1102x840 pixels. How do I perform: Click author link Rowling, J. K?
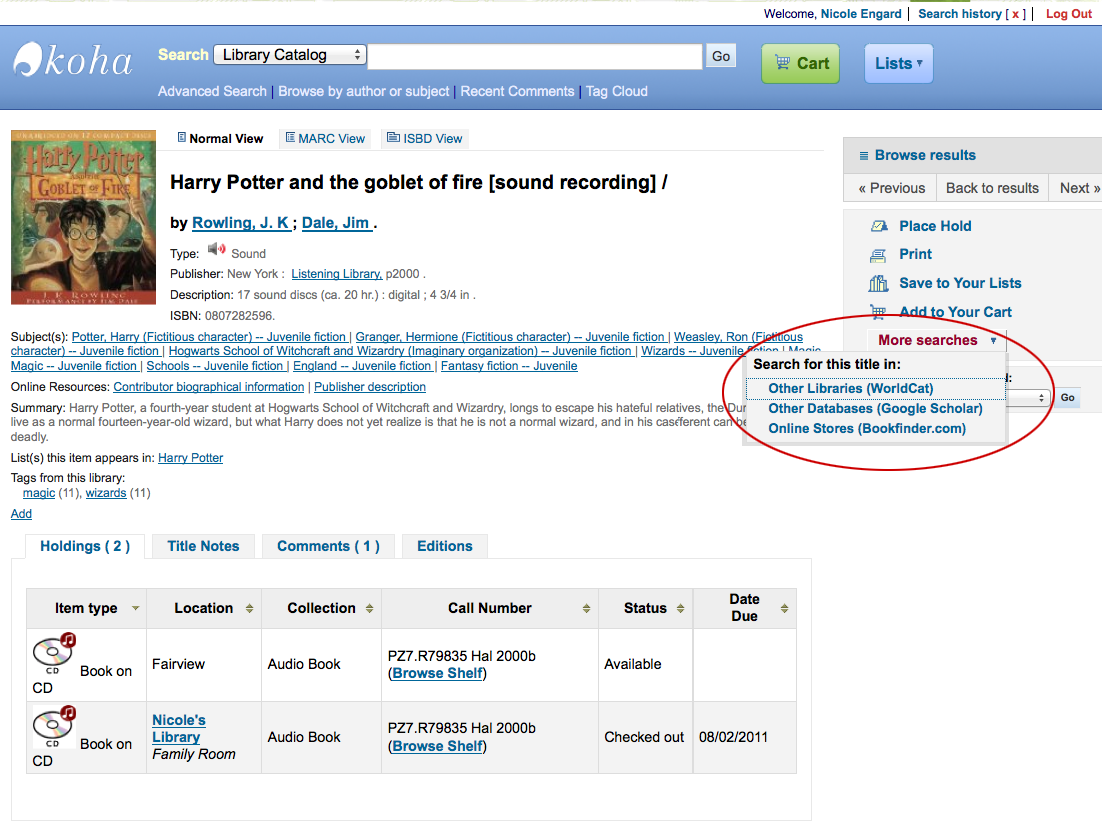pos(240,223)
